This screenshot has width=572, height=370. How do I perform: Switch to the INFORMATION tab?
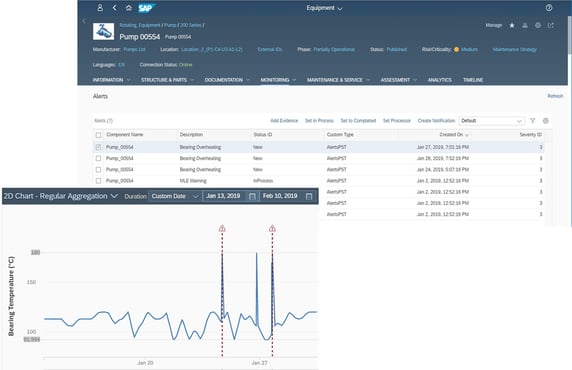[x=108, y=80]
